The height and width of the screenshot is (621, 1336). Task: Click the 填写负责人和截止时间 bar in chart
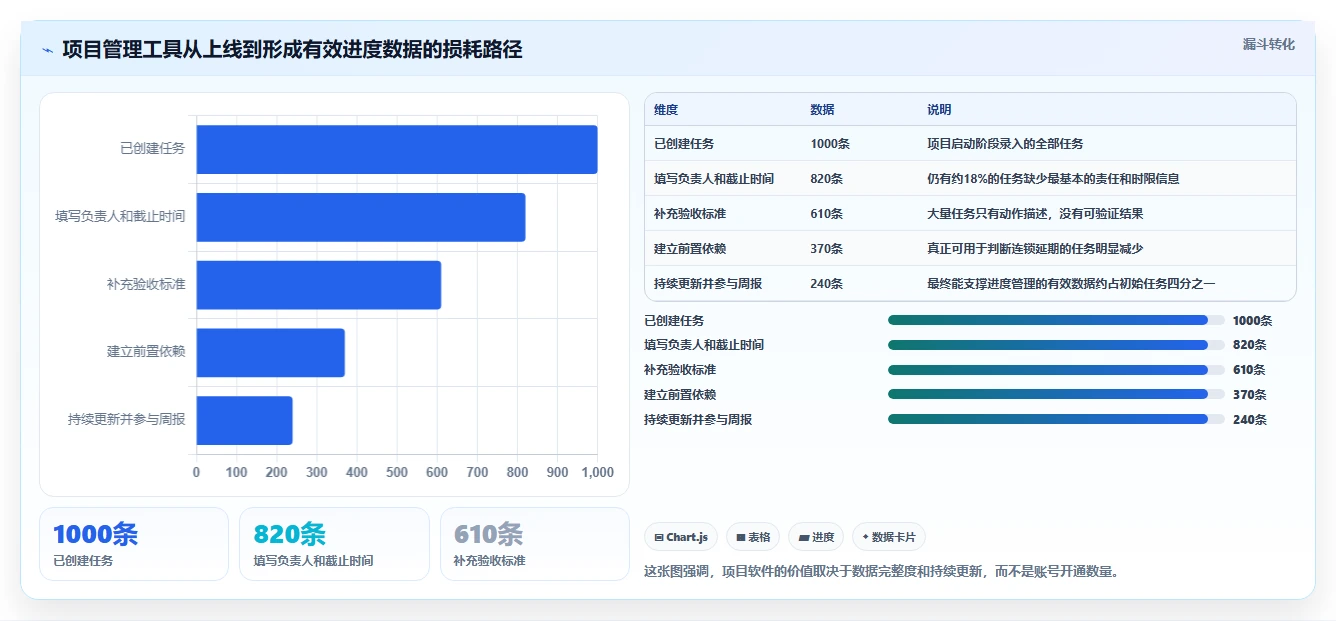(x=361, y=217)
